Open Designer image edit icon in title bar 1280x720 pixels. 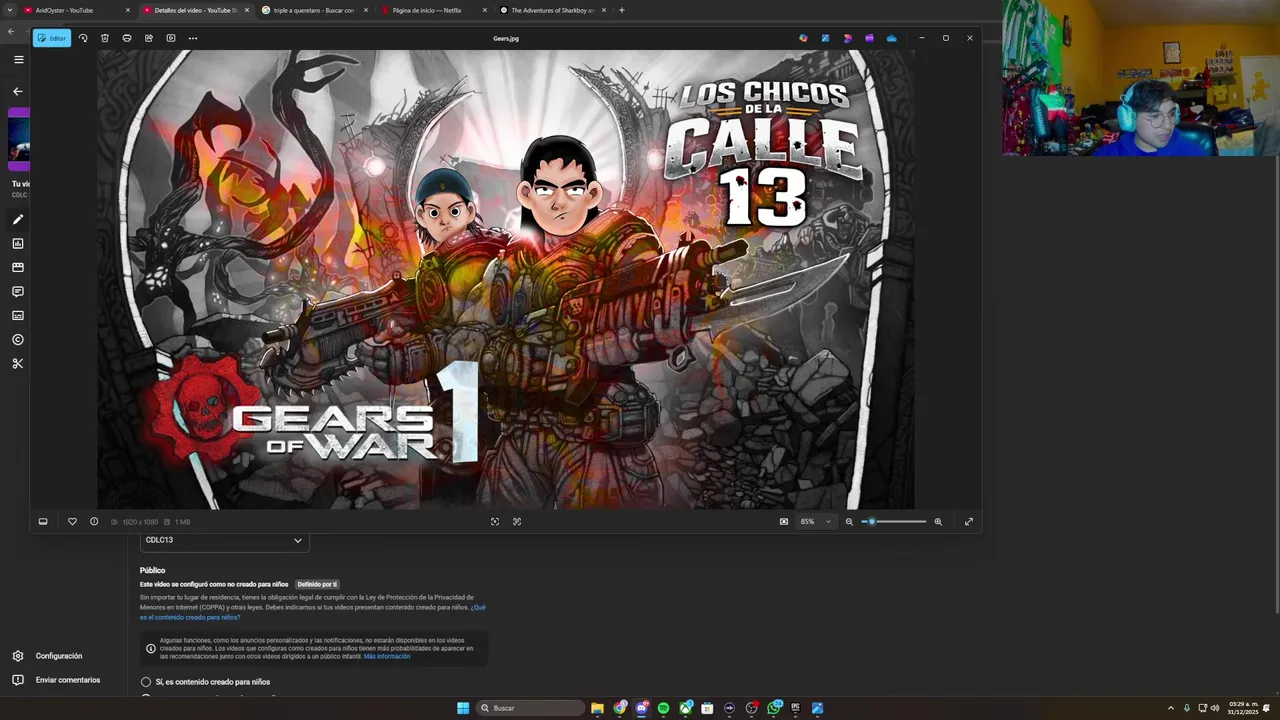(825, 38)
